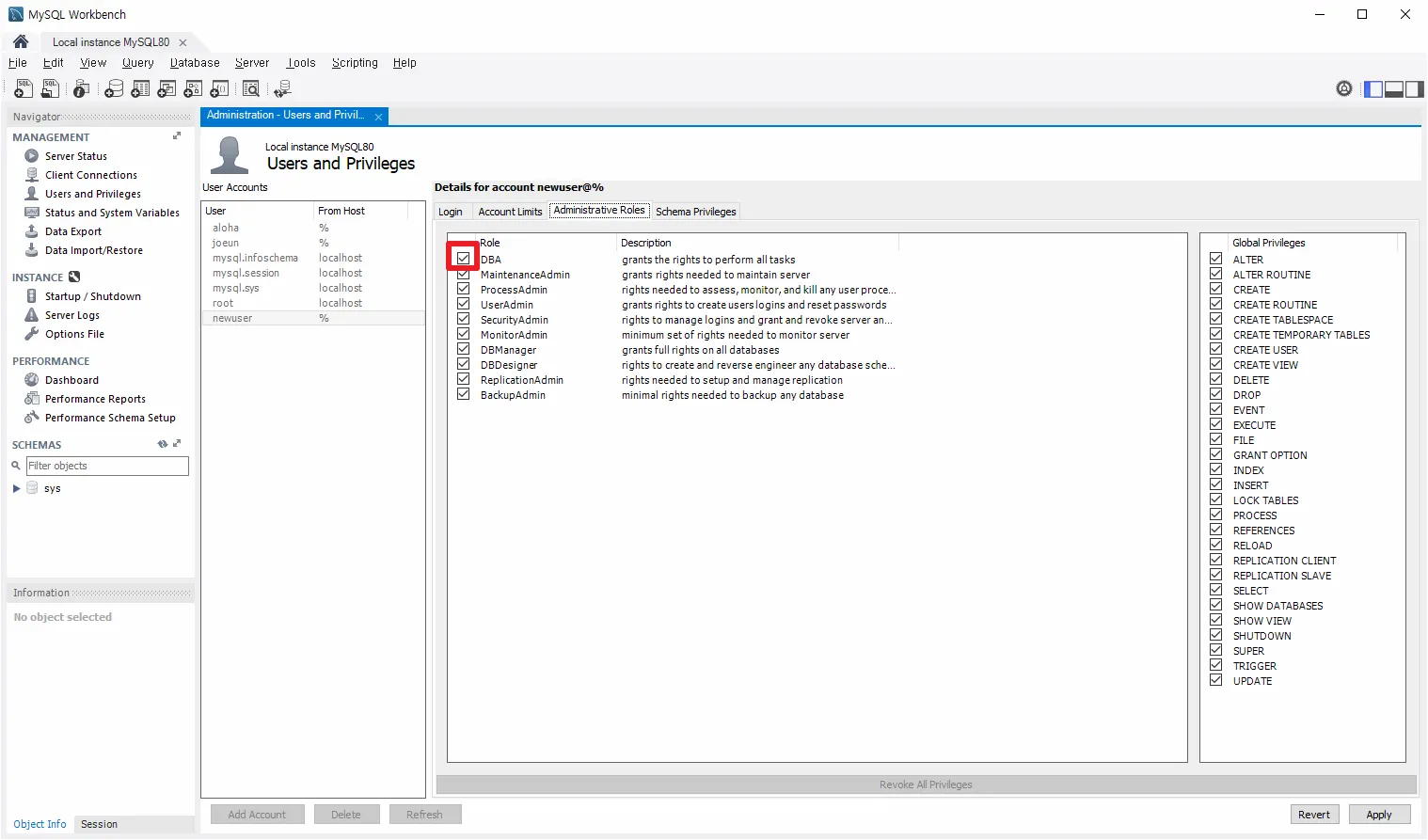Switch to the Schema Privileges tab
The height and width of the screenshot is (840, 1428).
696,212
